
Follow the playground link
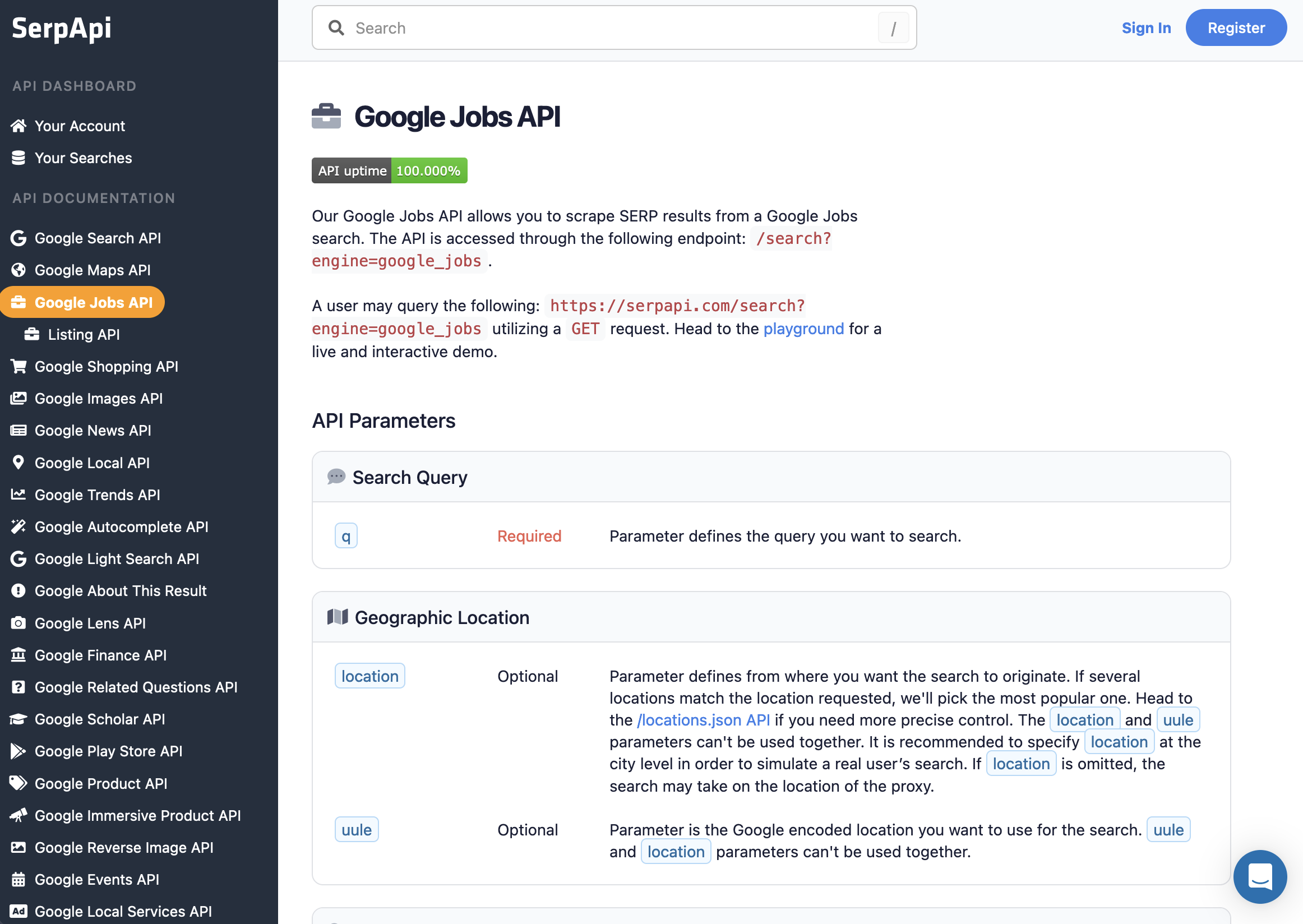point(803,329)
